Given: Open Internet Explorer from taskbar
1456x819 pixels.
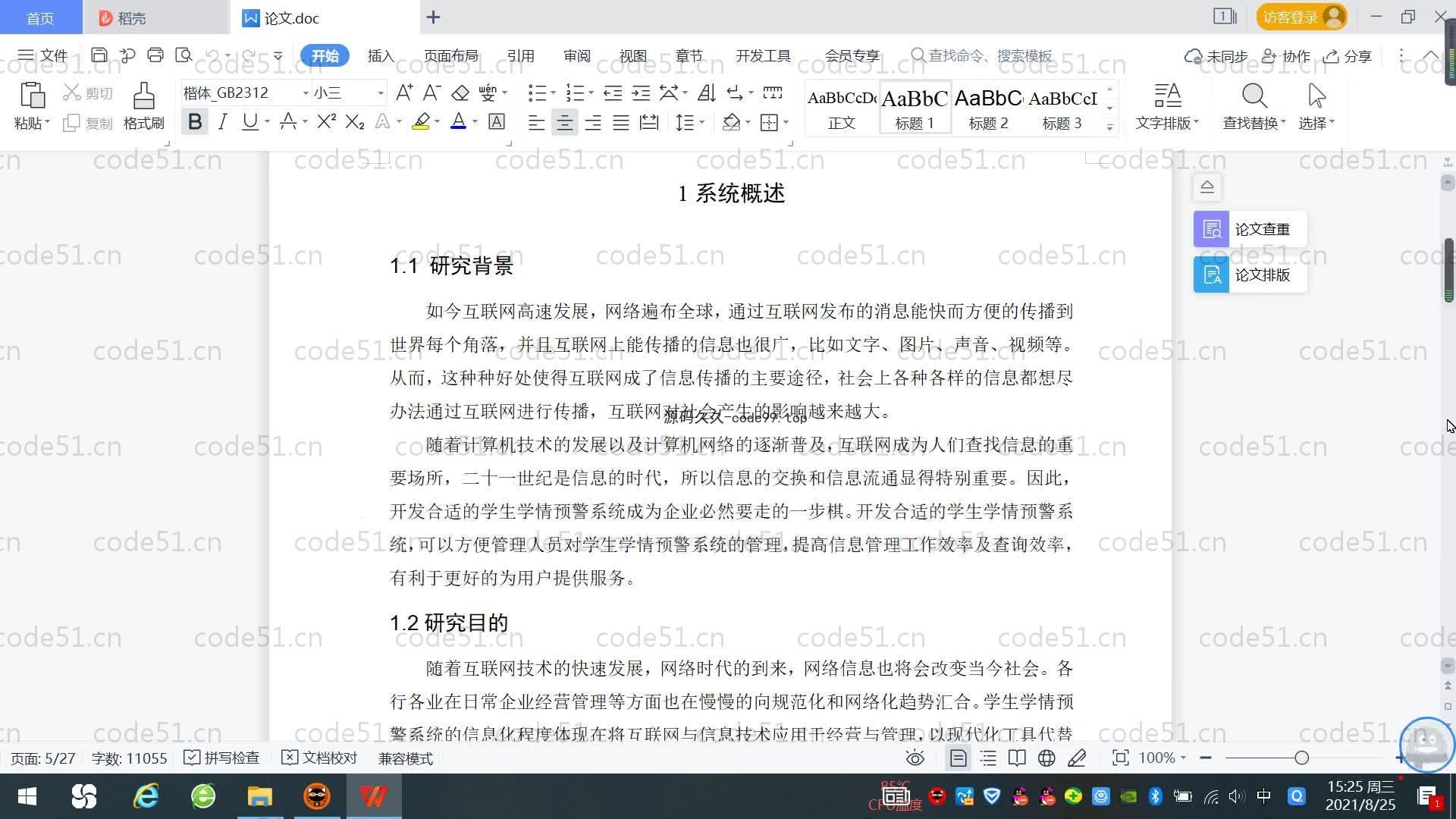Looking at the screenshot, I should [146, 796].
